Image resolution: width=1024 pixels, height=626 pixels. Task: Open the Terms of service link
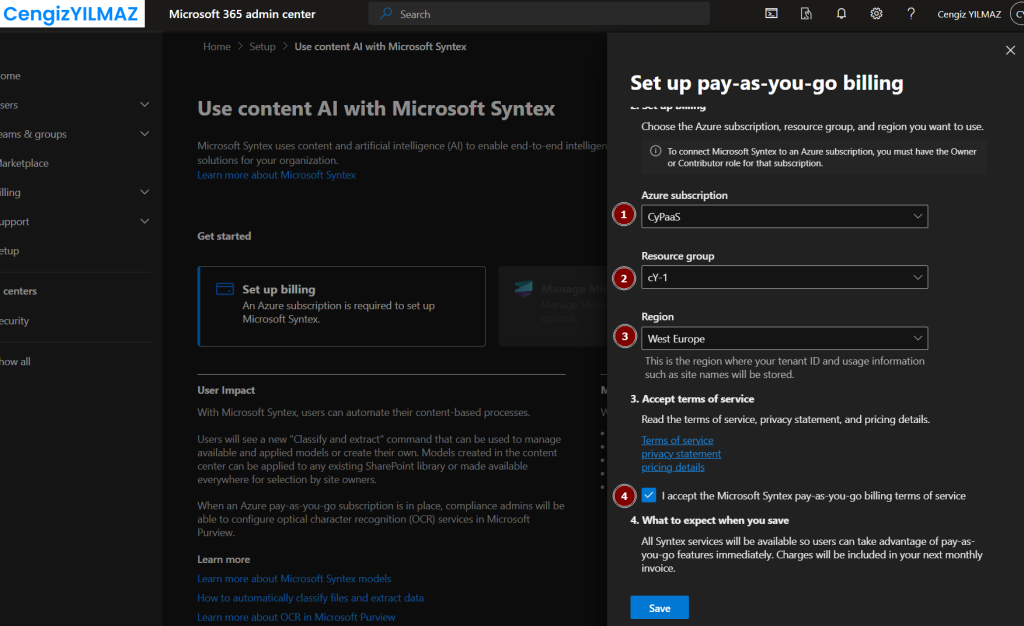tap(677, 440)
